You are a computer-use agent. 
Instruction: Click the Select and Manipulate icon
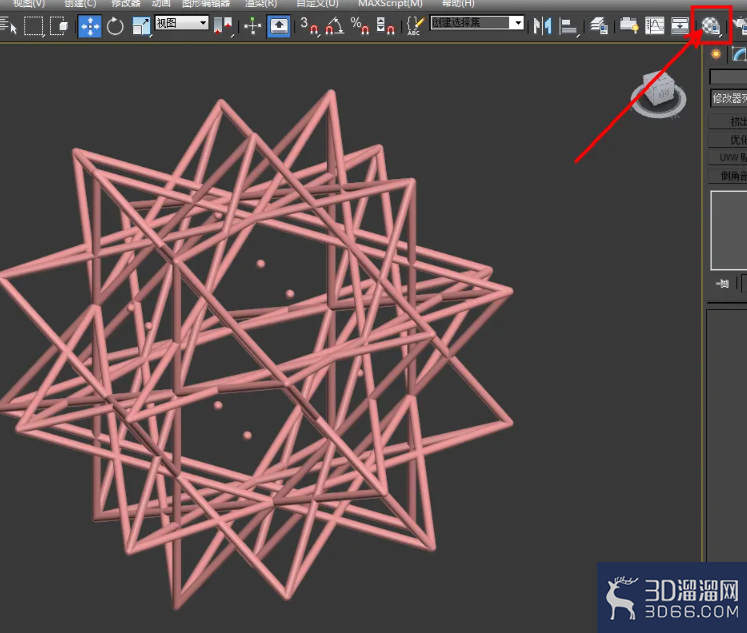click(252, 26)
